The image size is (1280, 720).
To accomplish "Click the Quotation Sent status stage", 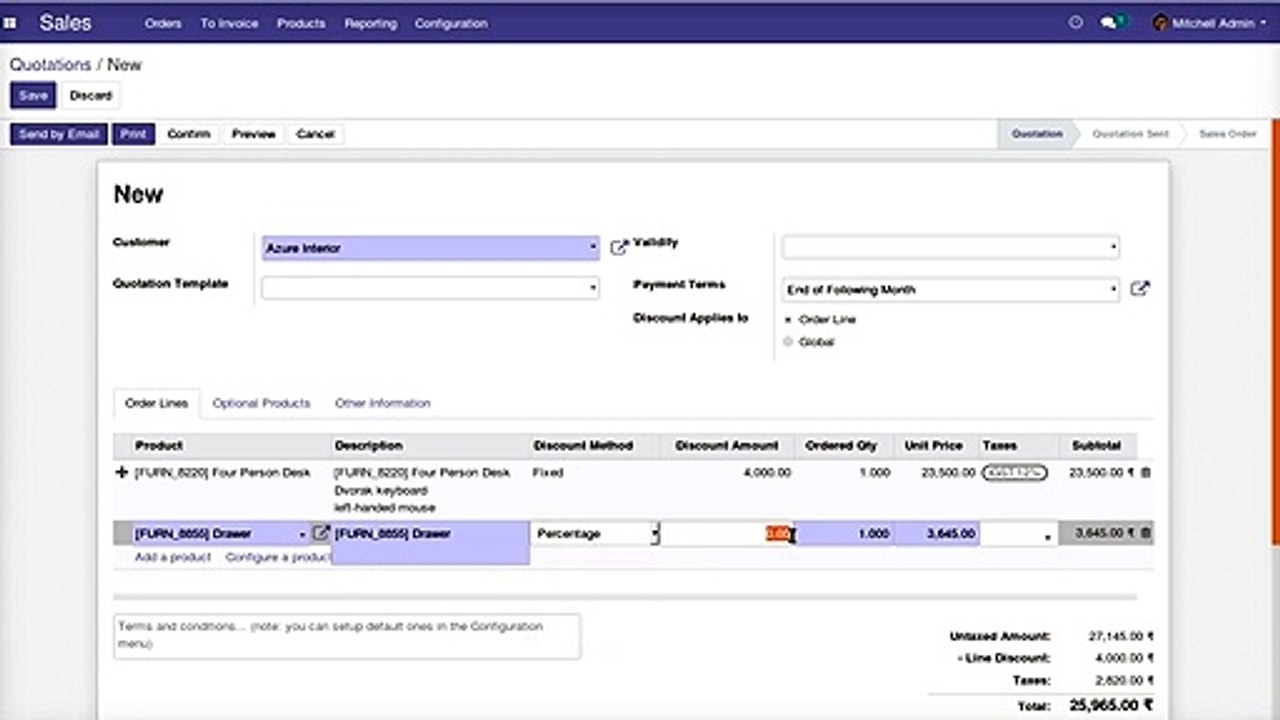I will pos(1130,134).
